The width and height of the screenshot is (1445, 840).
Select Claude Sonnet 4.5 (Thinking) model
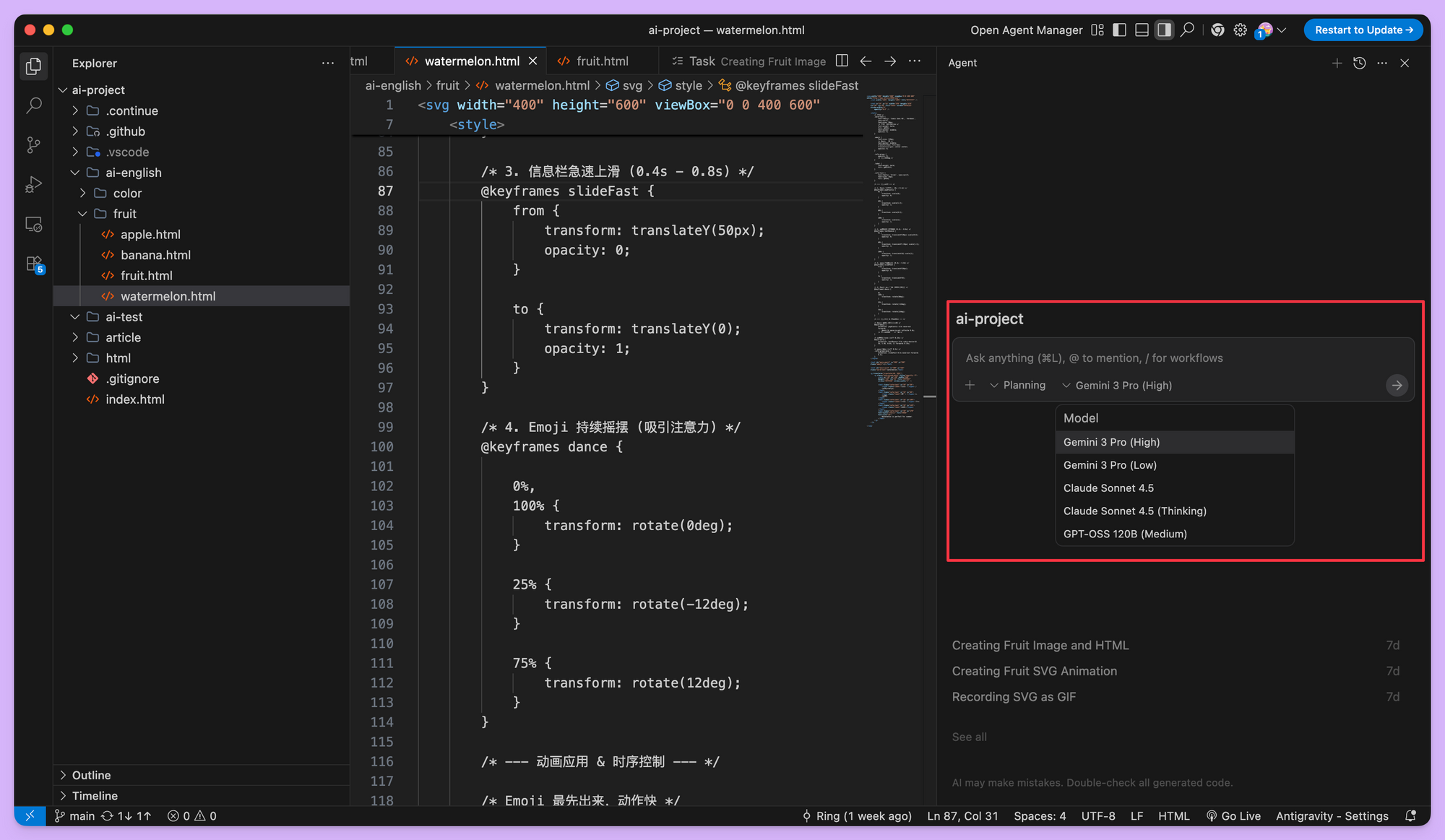click(1134, 511)
